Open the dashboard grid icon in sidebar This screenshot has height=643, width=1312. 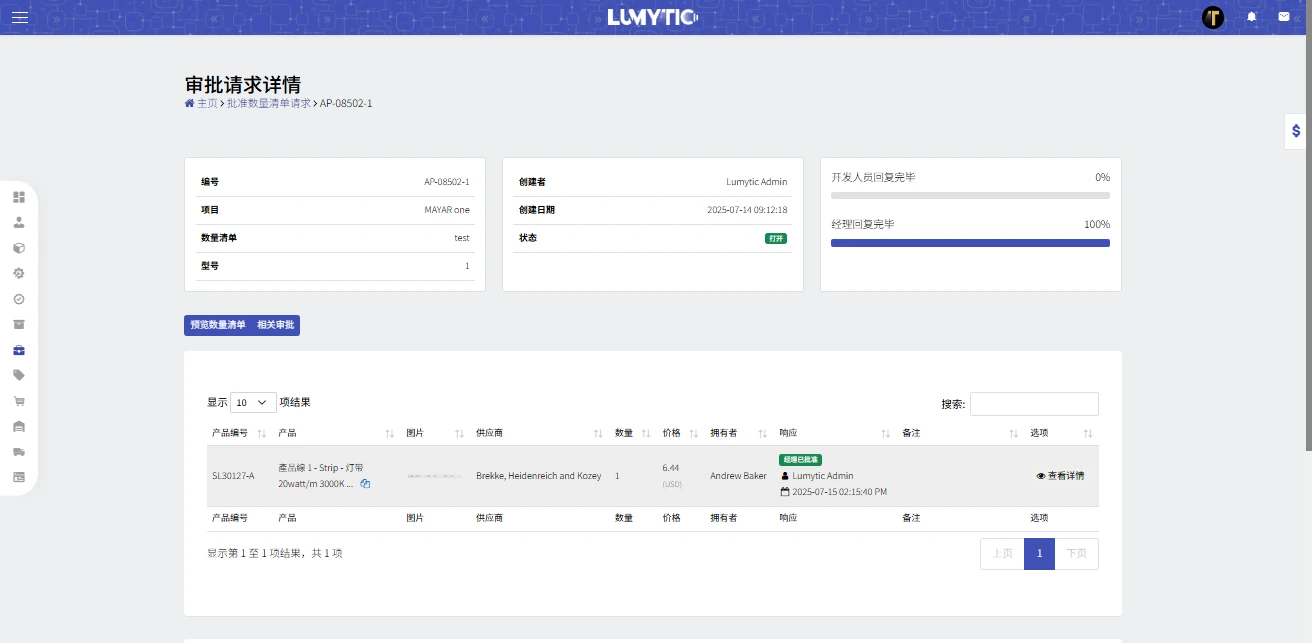click(x=19, y=197)
